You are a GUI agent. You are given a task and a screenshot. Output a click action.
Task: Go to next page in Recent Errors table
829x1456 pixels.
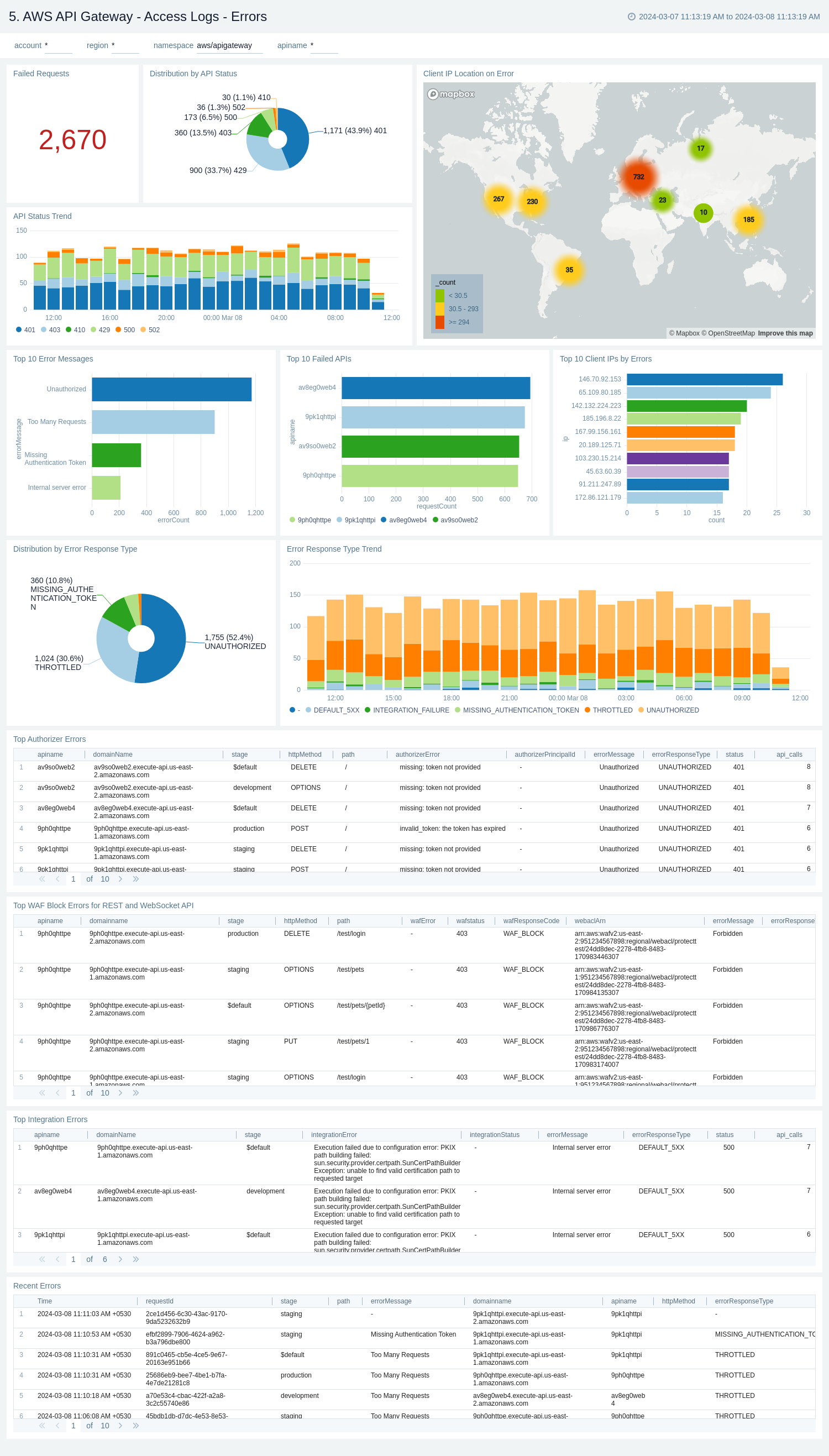tap(120, 1425)
